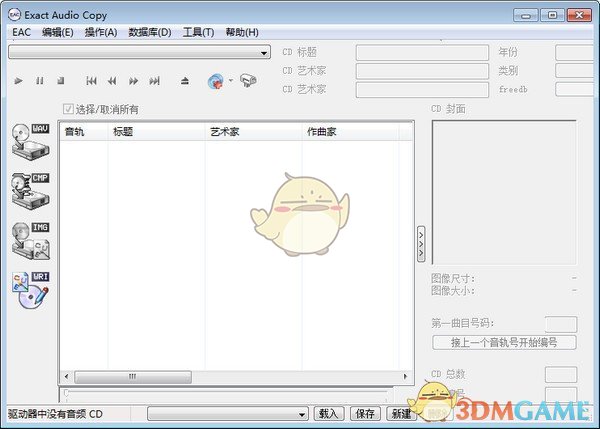Image resolution: width=600 pixels, height=429 pixels.
Task: Minimize the Exact Audio Copy window
Action: click(x=526, y=15)
